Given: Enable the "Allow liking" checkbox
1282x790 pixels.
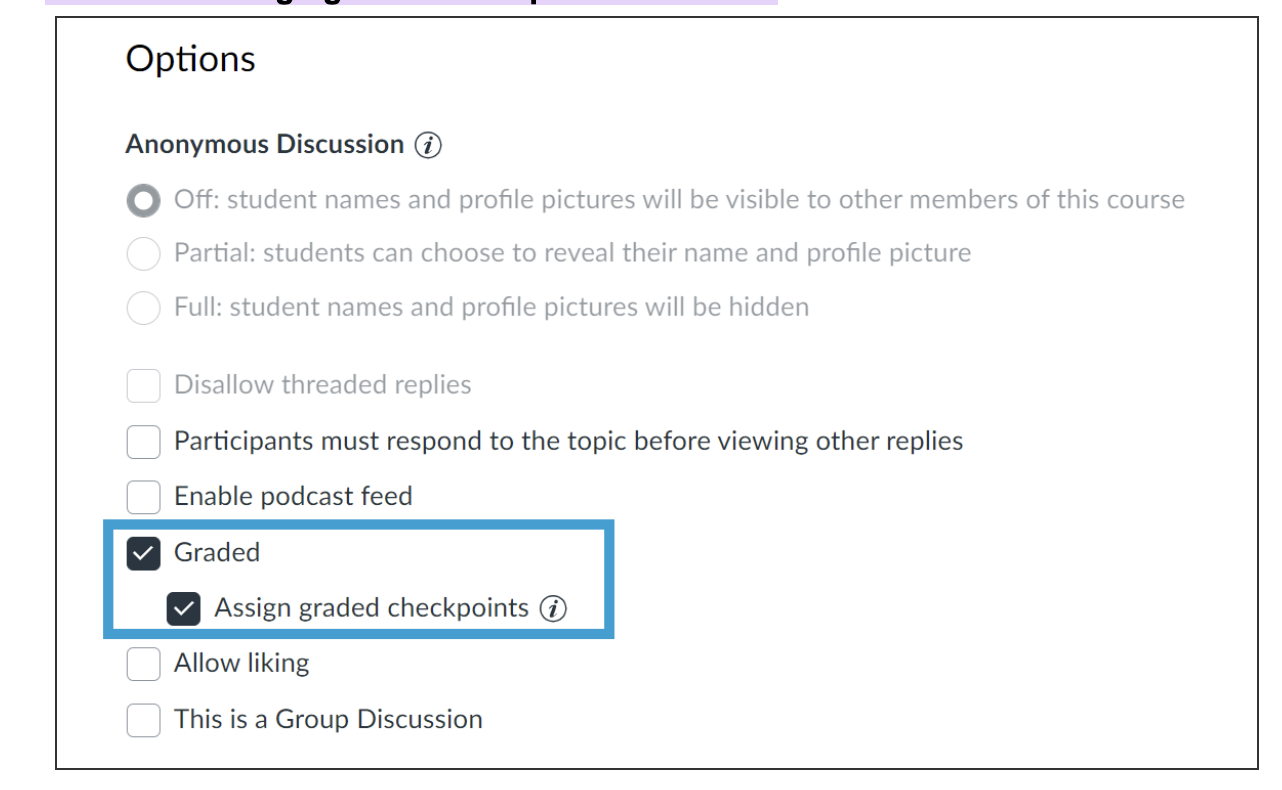Looking at the screenshot, I should (143, 664).
